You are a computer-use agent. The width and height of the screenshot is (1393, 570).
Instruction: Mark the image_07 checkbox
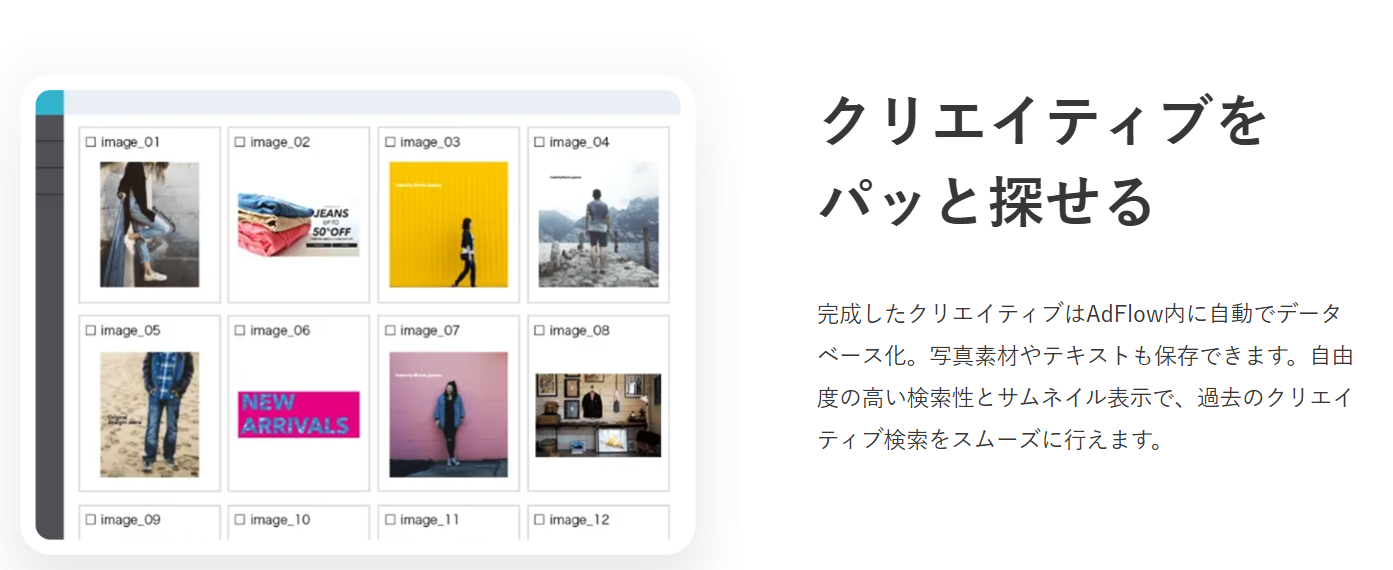pyautogui.click(x=390, y=331)
